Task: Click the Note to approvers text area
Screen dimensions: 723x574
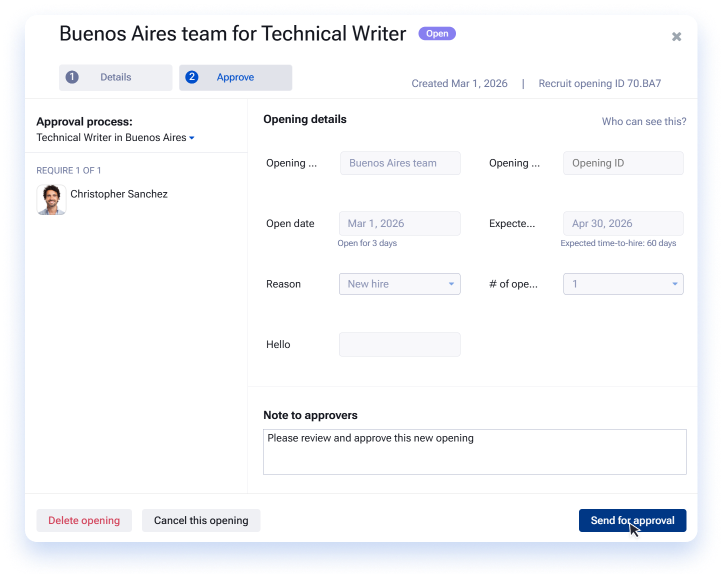Action: coord(474,452)
